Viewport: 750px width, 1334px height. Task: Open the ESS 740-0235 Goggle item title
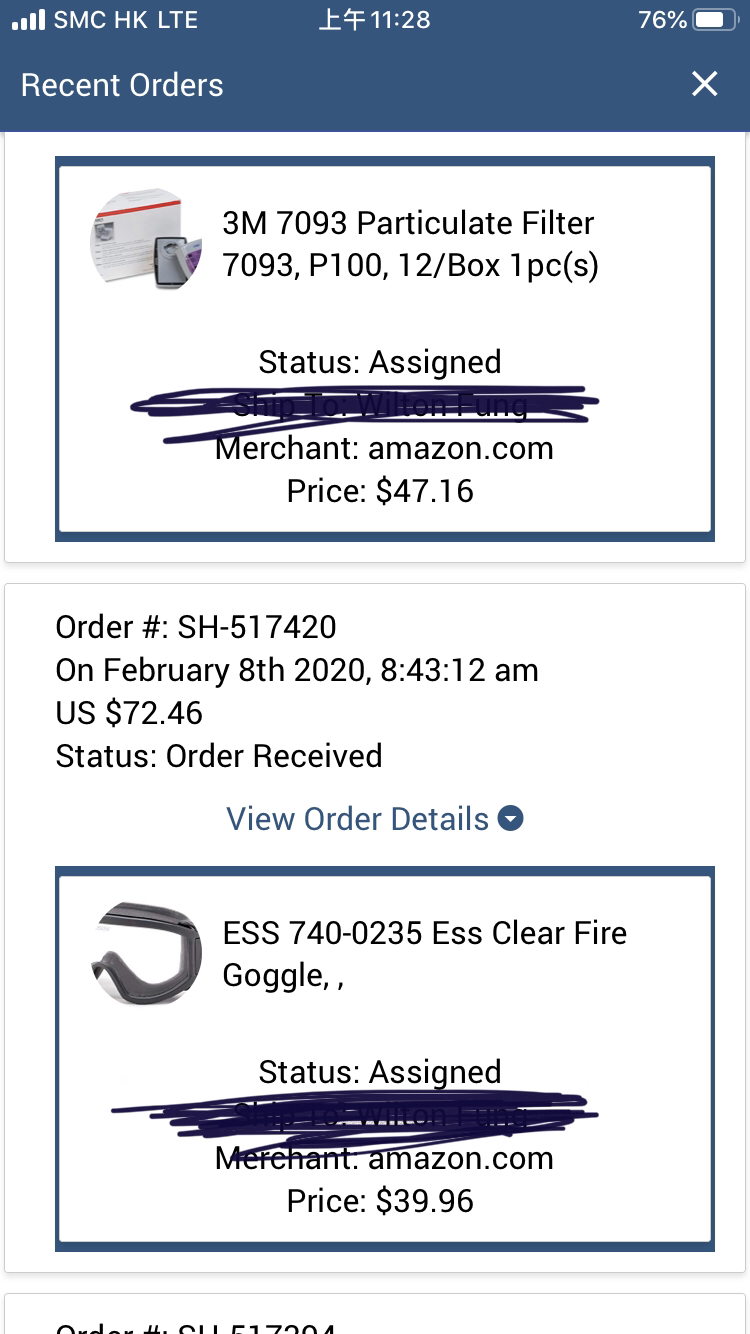pos(425,954)
